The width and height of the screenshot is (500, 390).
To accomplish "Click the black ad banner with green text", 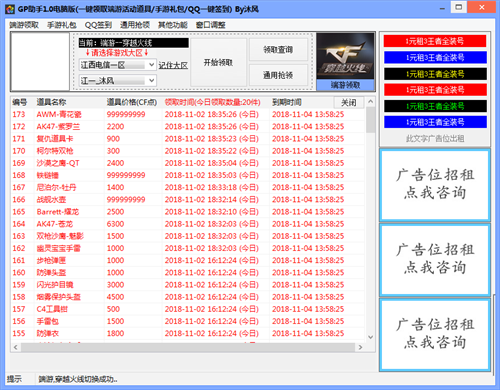I will tap(435, 106).
